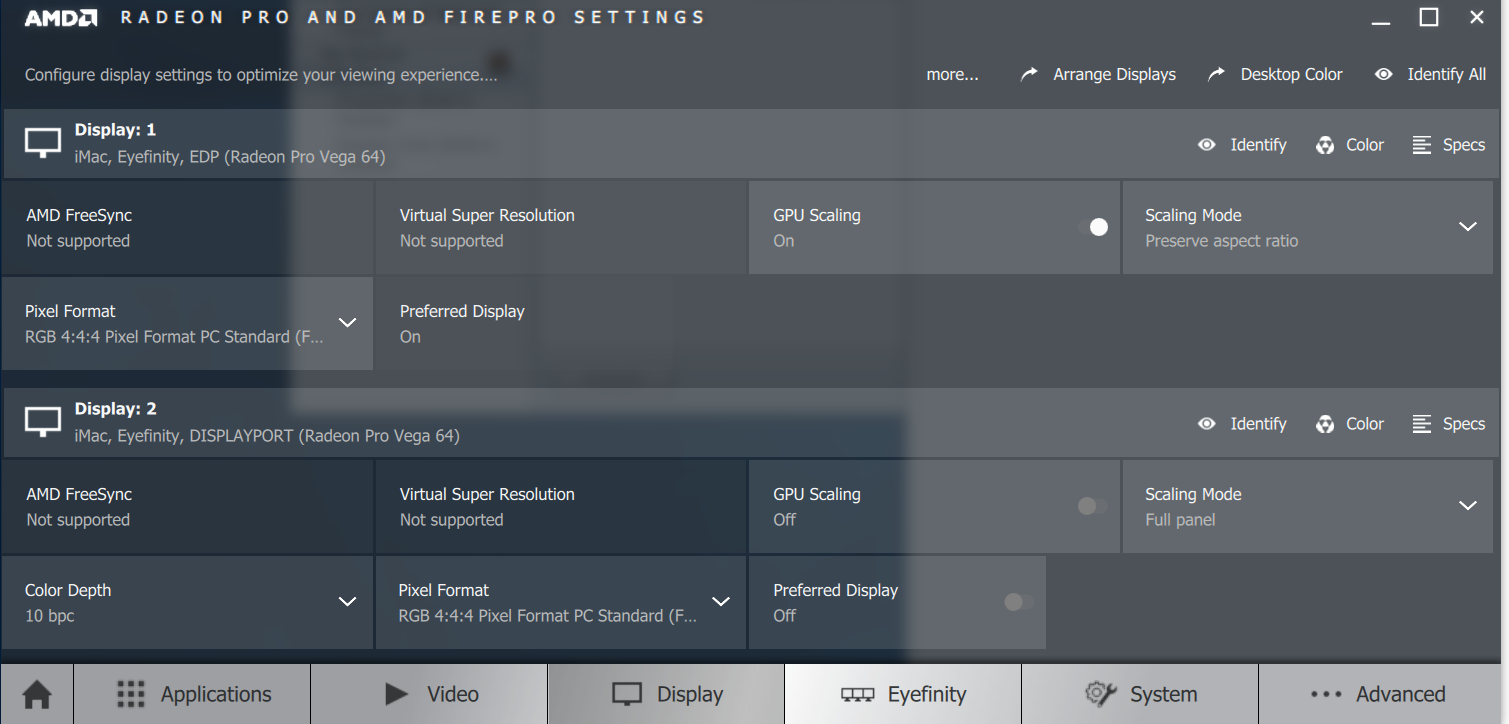Click '10 bpc' value text
1509x724 pixels.
click(x=50, y=616)
